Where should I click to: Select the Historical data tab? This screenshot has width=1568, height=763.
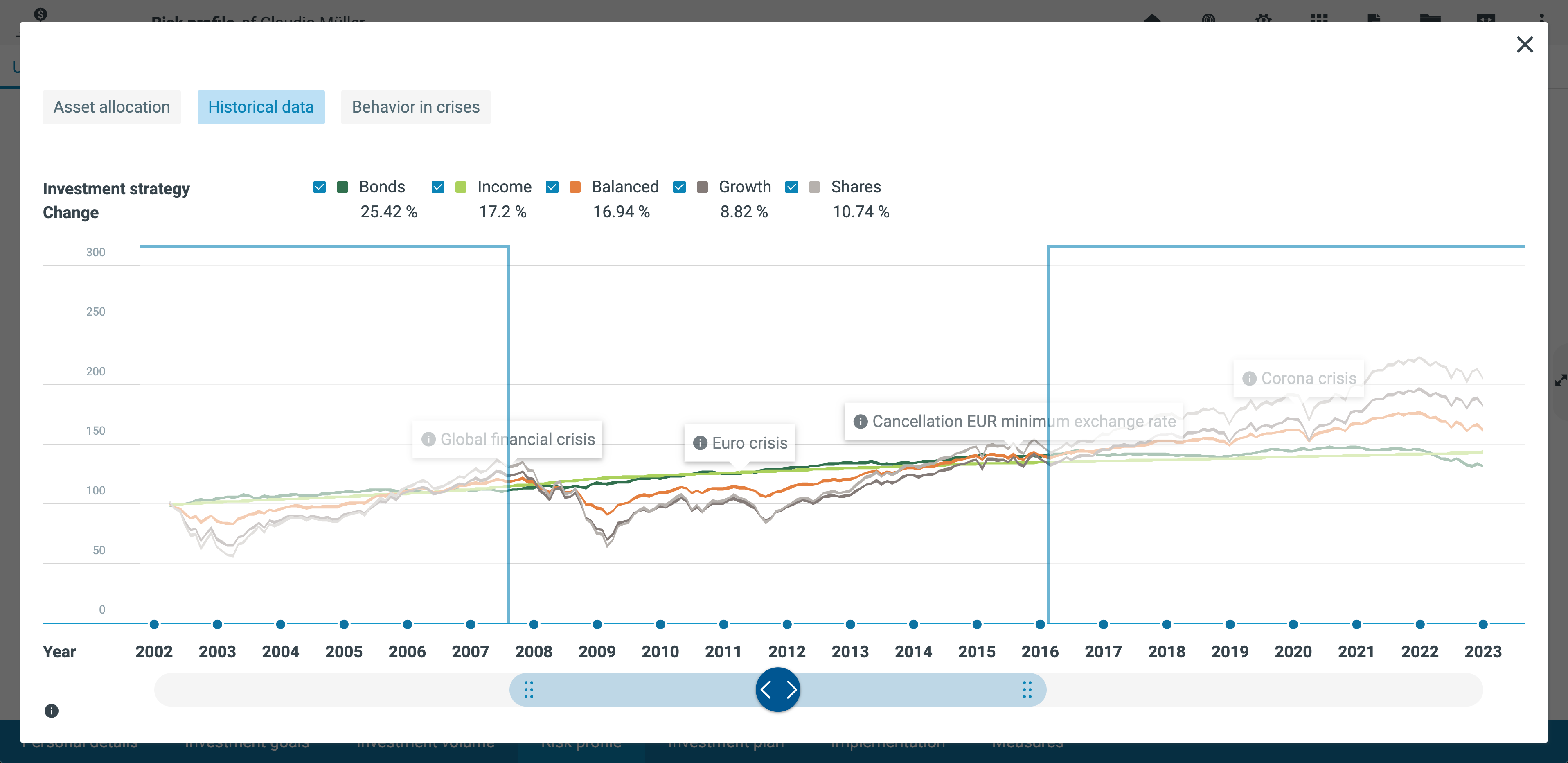pyautogui.click(x=261, y=107)
